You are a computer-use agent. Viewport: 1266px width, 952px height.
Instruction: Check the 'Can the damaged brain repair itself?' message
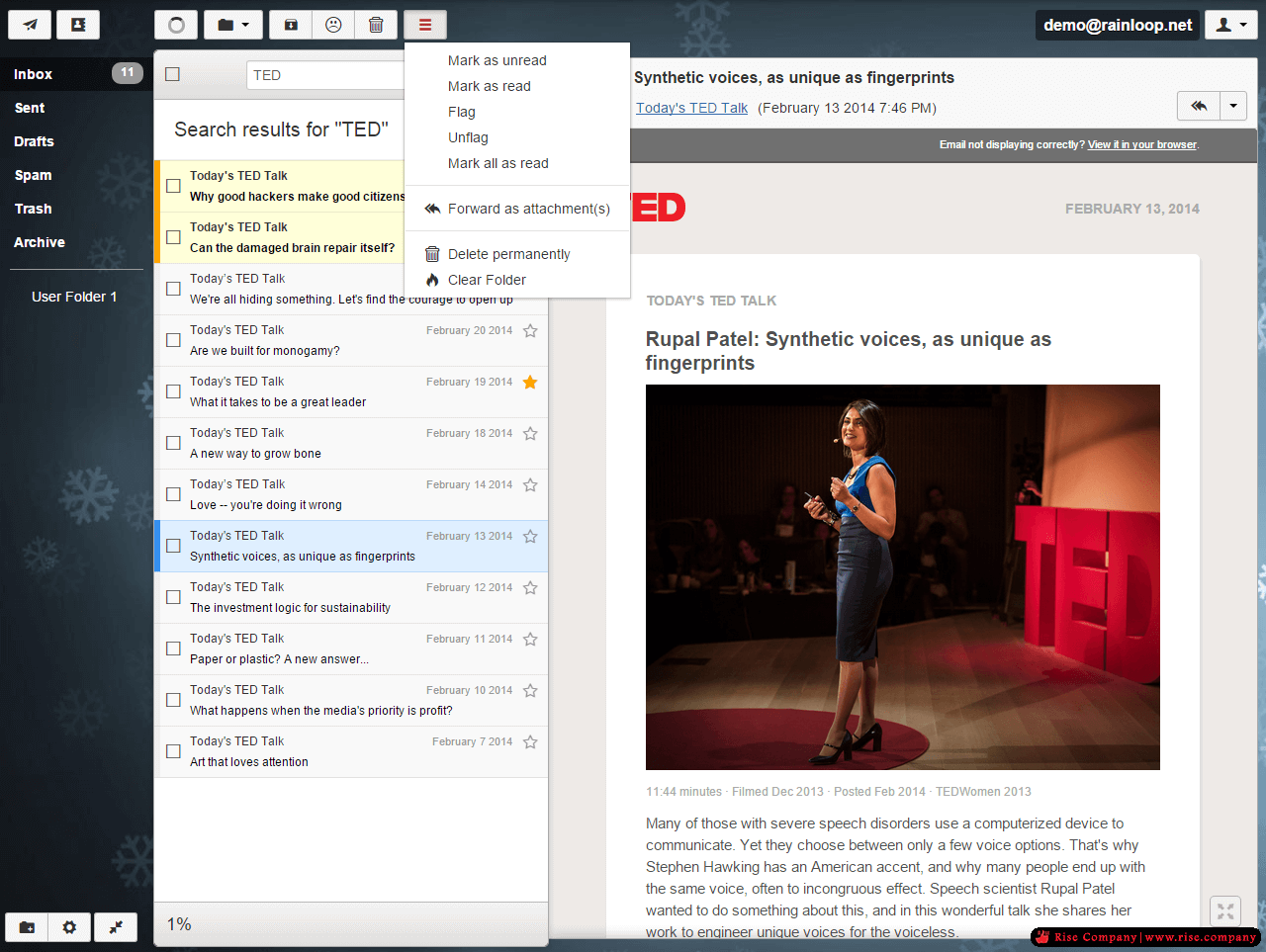(x=173, y=237)
